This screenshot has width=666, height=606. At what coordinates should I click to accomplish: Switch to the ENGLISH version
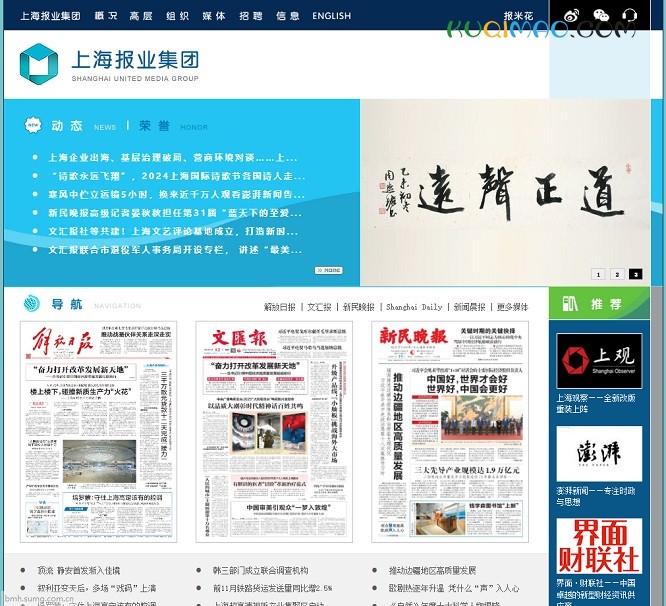pyautogui.click(x=332, y=16)
